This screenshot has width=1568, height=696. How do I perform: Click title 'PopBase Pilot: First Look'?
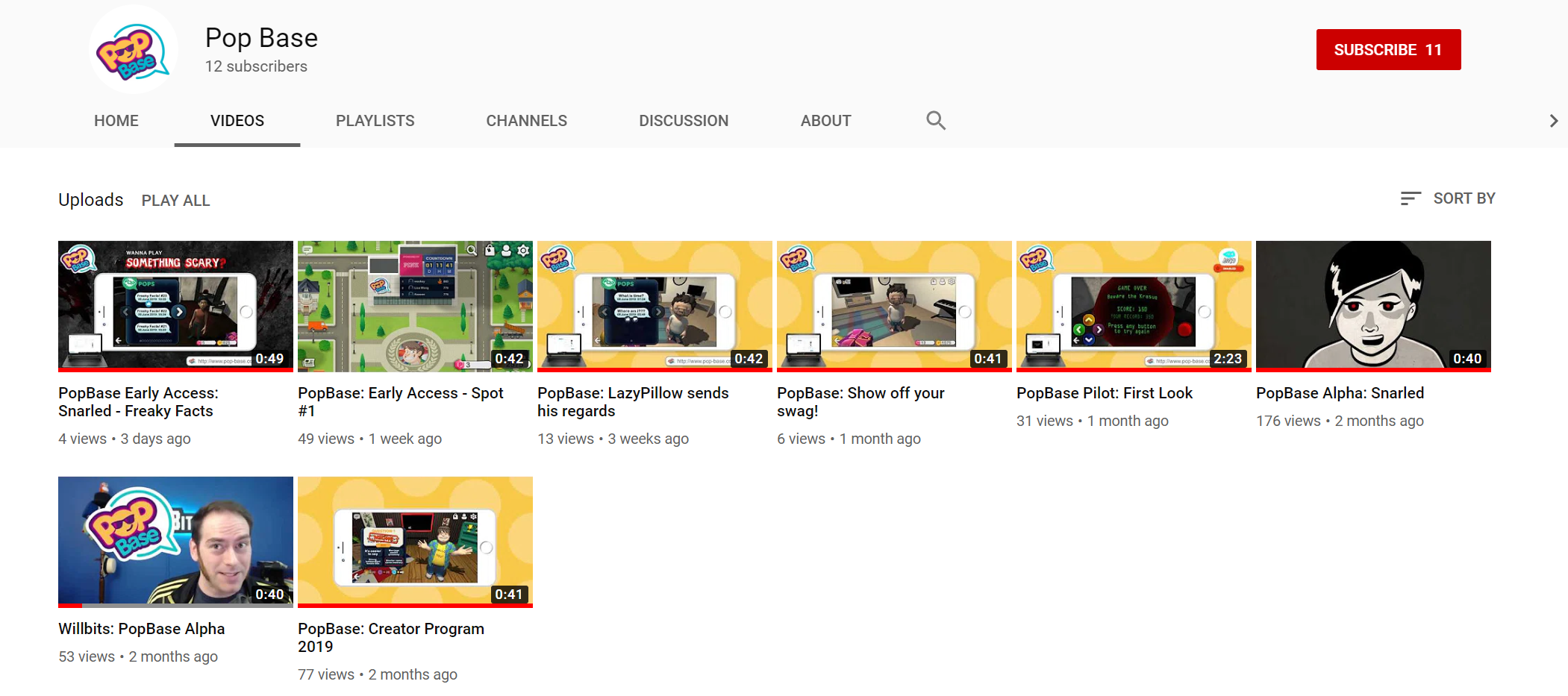pyautogui.click(x=1105, y=393)
